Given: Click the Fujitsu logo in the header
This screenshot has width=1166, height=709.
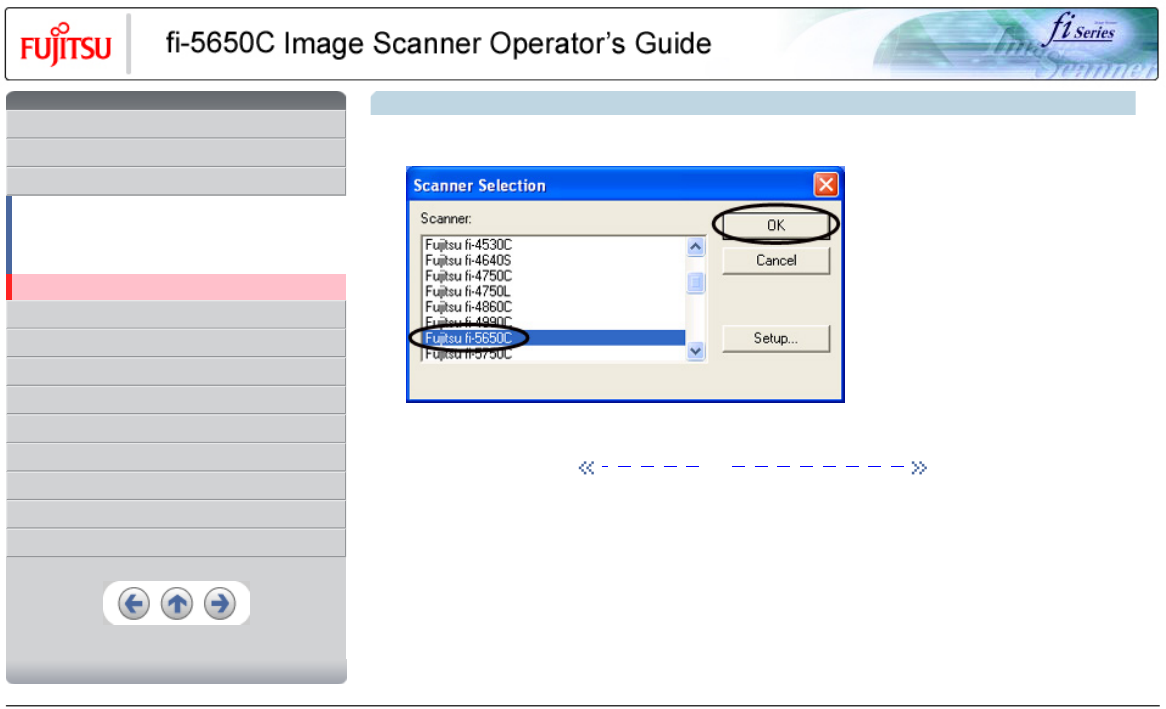Looking at the screenshot, I should pyautogui.click(x=66, y=45).
